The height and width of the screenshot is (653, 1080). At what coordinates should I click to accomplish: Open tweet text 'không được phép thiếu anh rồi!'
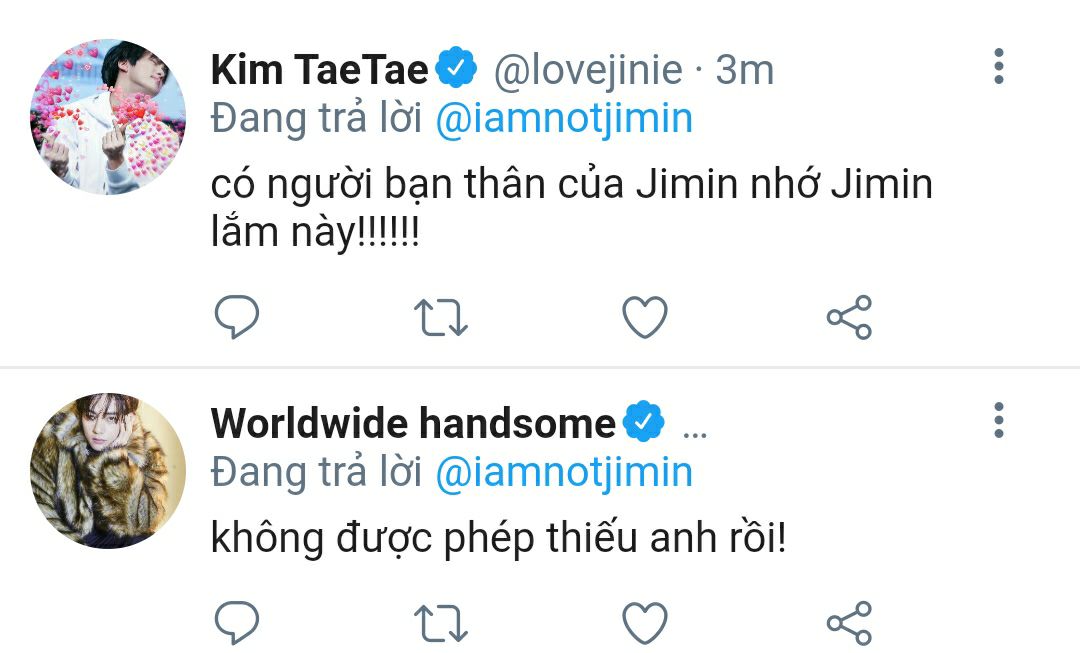(498, 538)
